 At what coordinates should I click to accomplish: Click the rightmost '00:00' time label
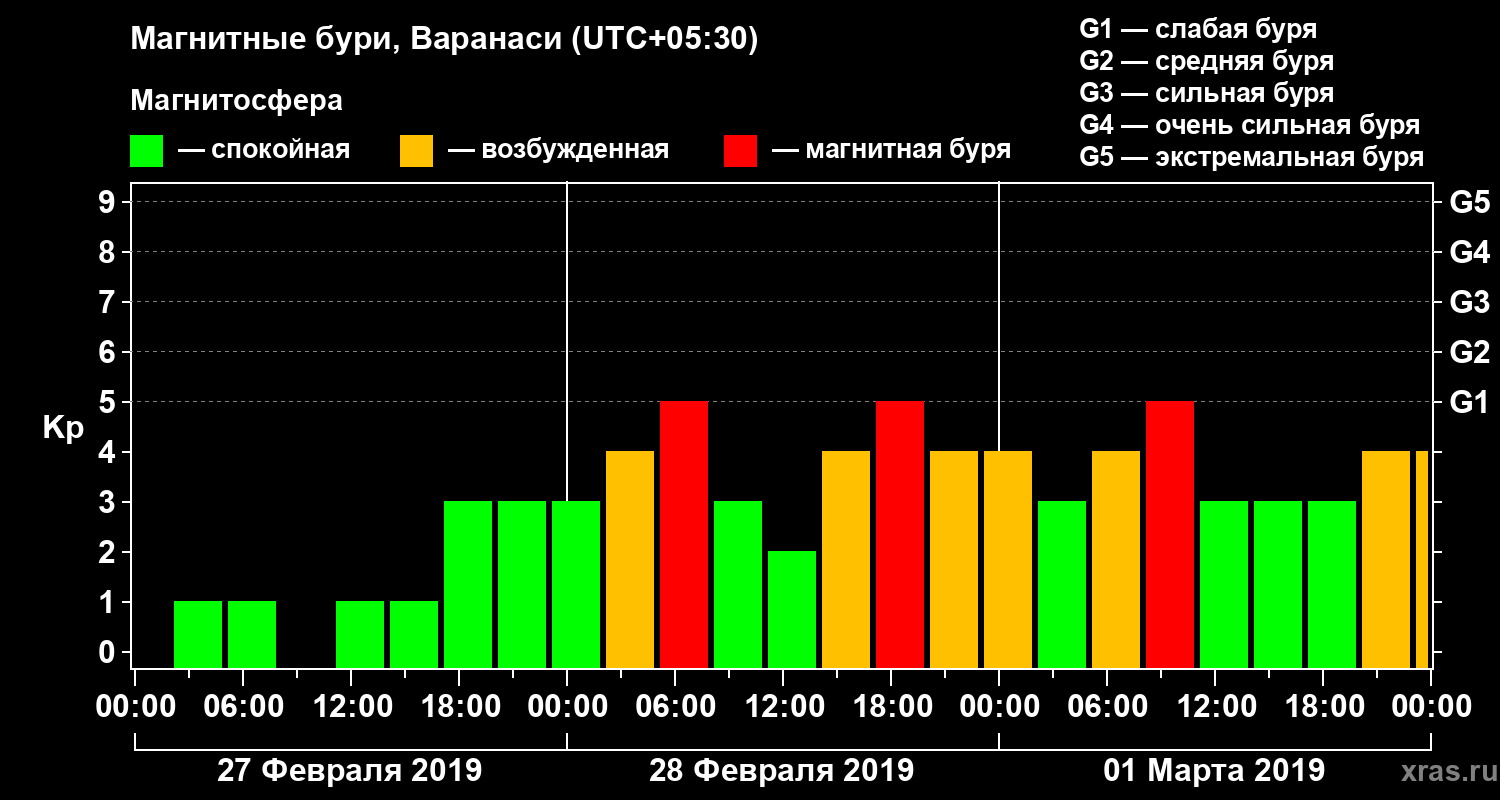point(1431,707)
